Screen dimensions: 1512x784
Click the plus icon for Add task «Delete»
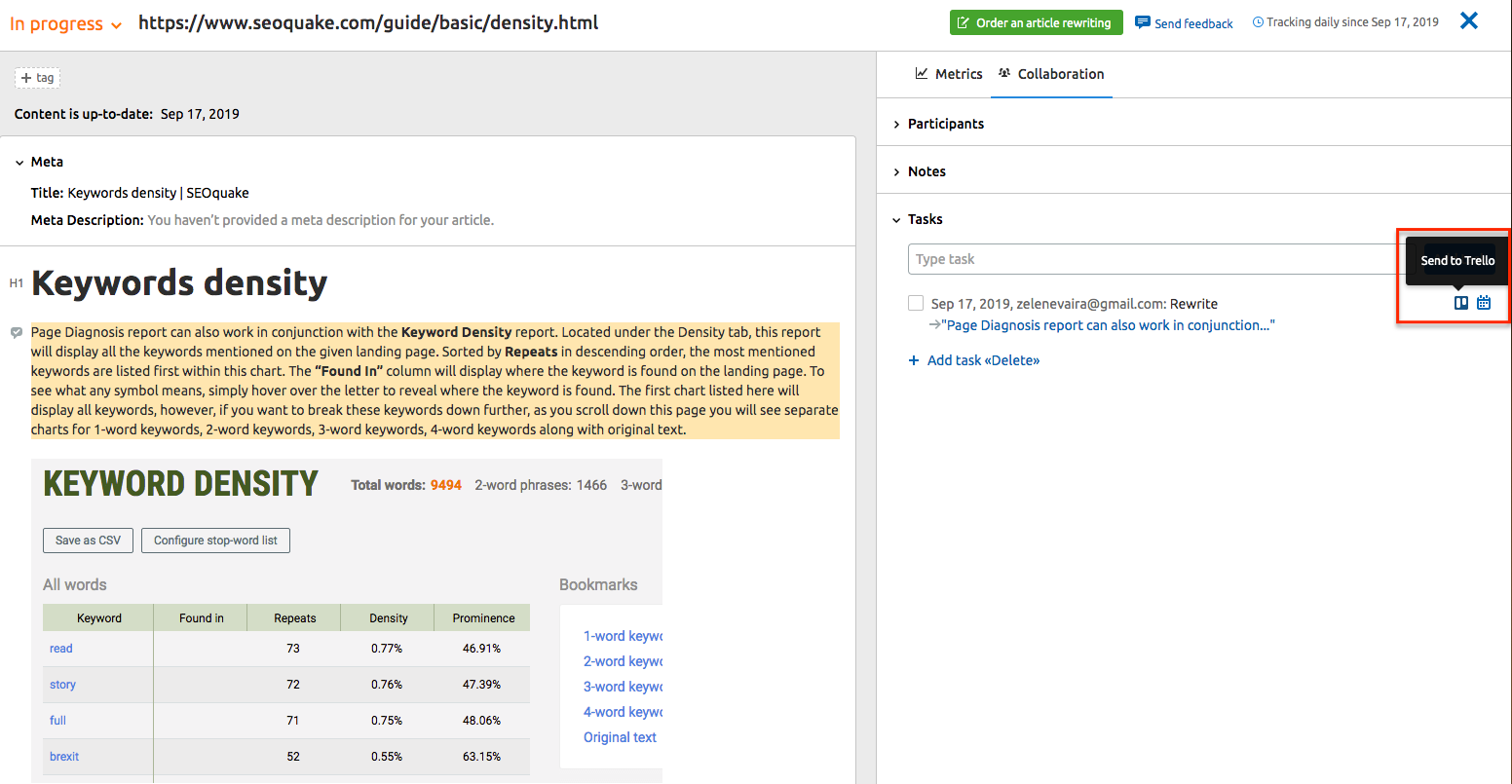(x=914, y=360)
